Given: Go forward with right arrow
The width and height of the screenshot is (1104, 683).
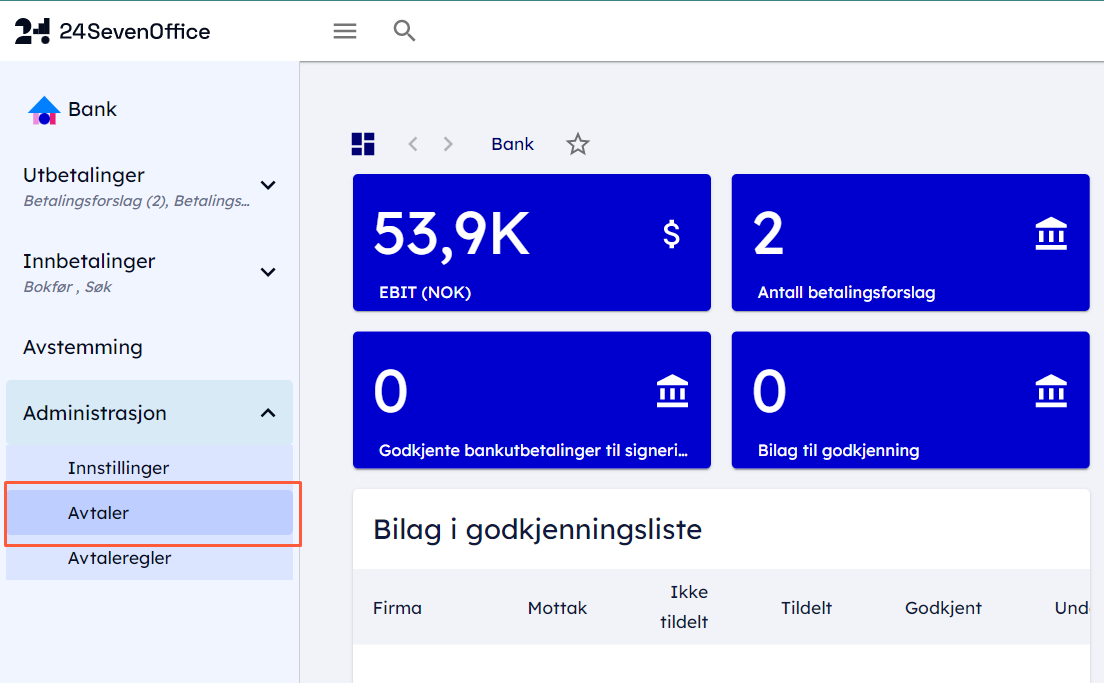Looking at the screenshot, I should (x=448, y=144).
